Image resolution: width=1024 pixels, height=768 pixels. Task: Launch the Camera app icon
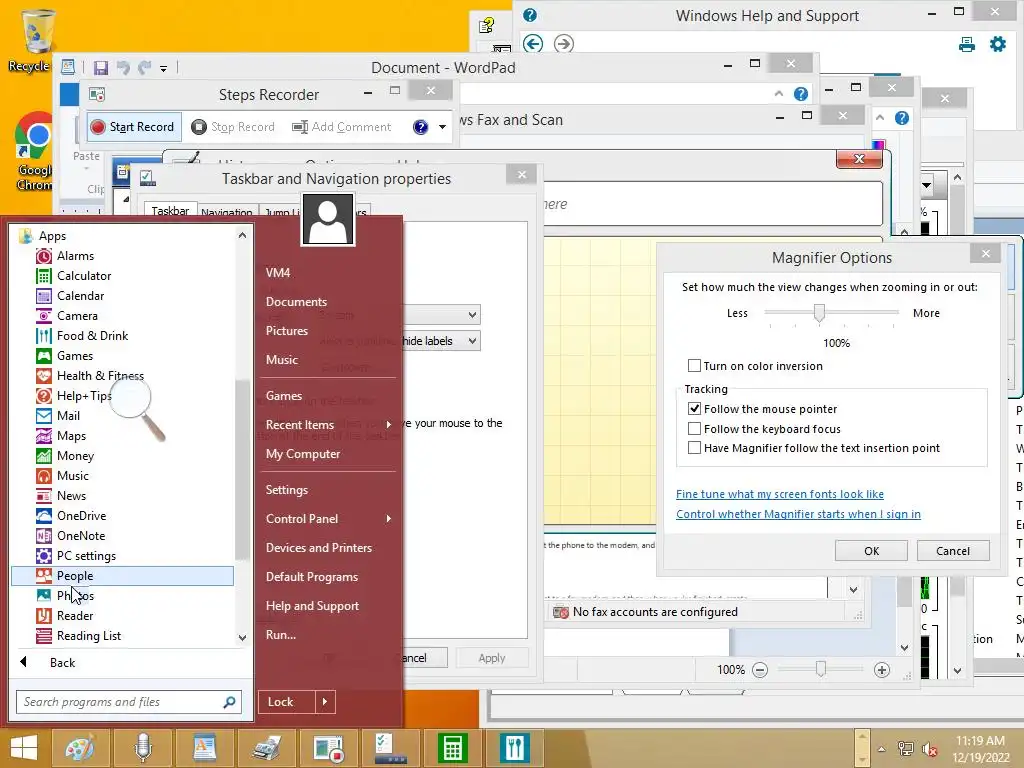pos(44,316)
